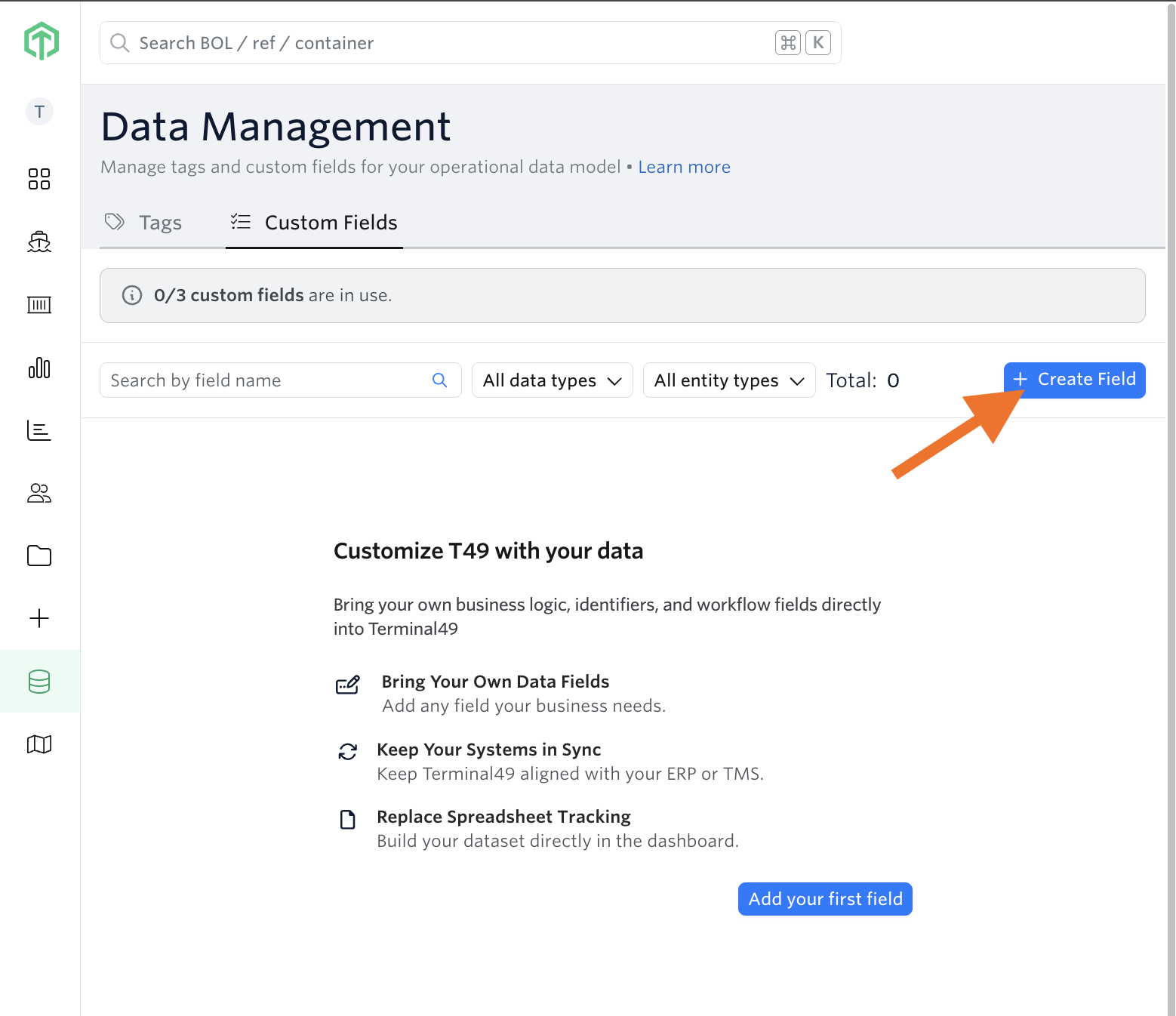Viewport: 1176px width, 1016px height.
Task: Click the plus icon in sidebar
Action: pos(39,618)
